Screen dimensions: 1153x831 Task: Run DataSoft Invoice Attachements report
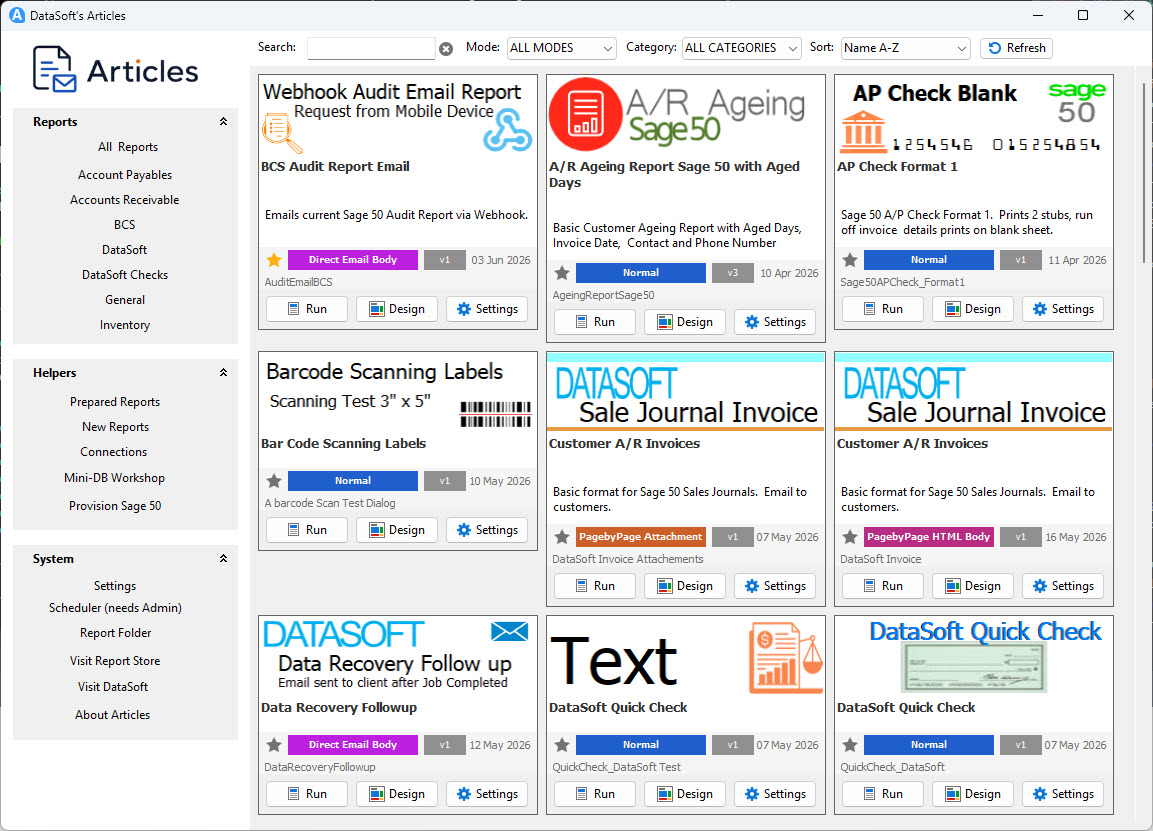point(595,586)
